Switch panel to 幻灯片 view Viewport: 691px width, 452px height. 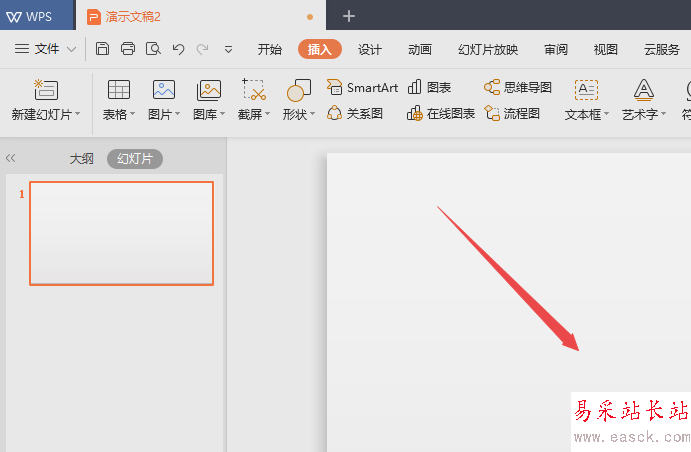135,159
